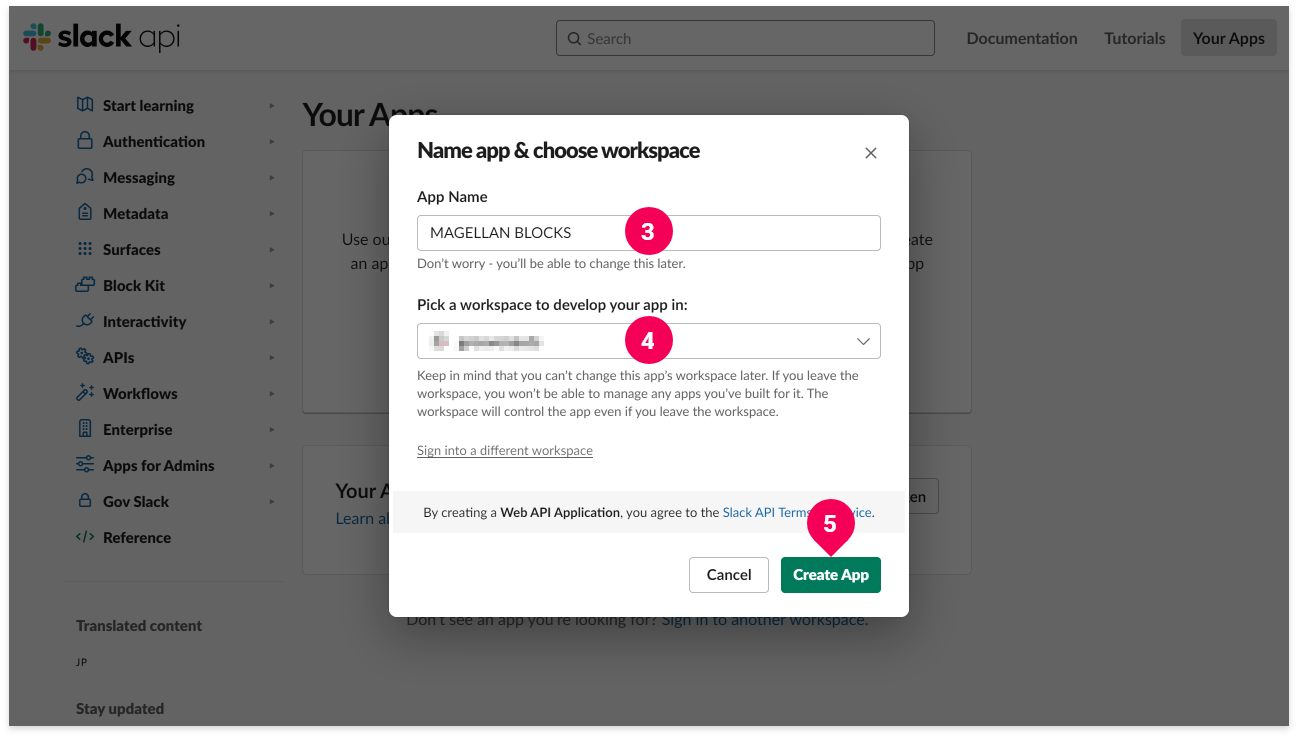Click the Block Kit icon
The width and height of the screenshot is (1298, 738).
[x=85, y=285]
